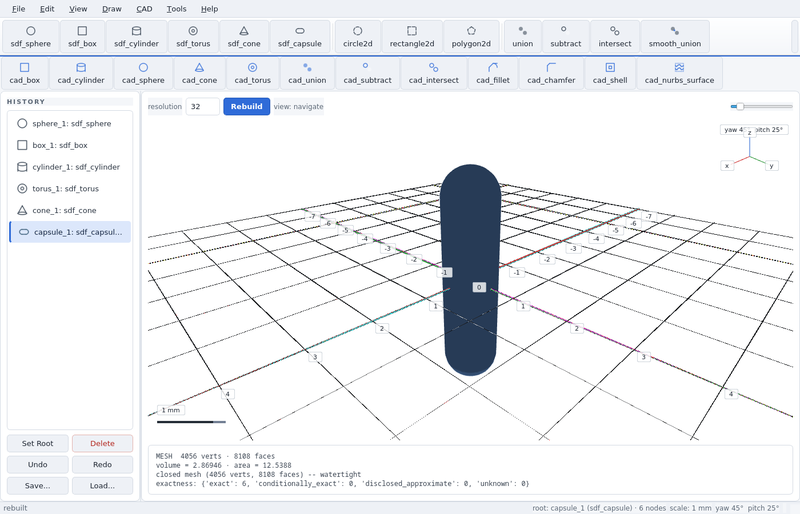Screen dimensions: 800x514
Task: Select the sdf_cylinder tool
Action: [x=136, y=37]
